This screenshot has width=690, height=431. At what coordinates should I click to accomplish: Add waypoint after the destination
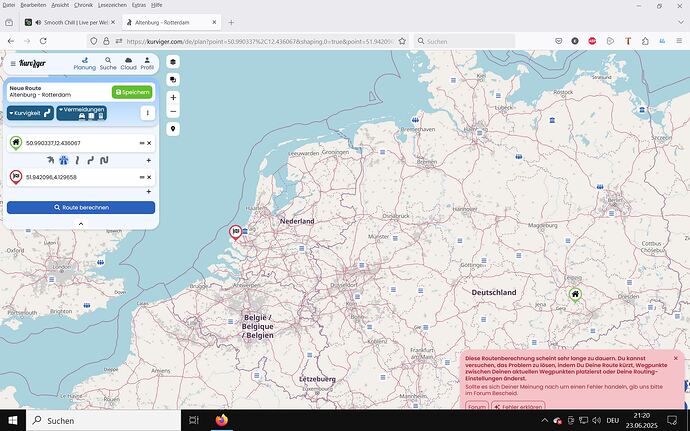click(149, 192)
